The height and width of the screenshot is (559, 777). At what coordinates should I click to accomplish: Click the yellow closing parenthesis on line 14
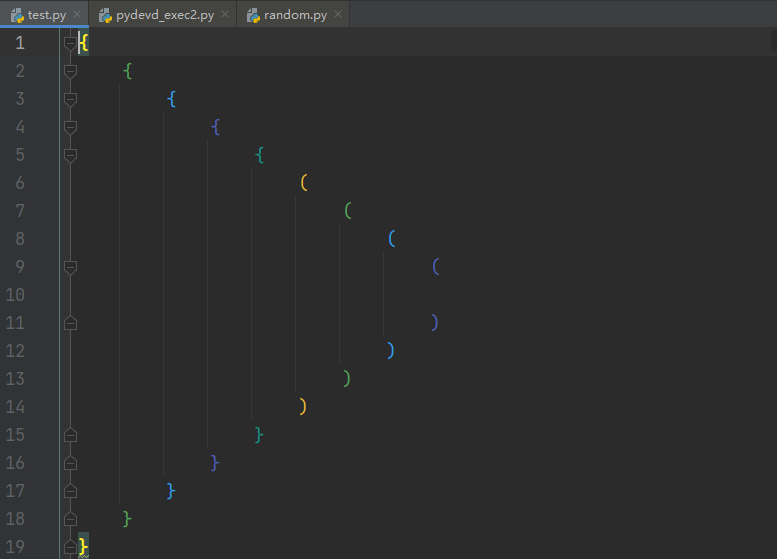(x=303, y=407)
